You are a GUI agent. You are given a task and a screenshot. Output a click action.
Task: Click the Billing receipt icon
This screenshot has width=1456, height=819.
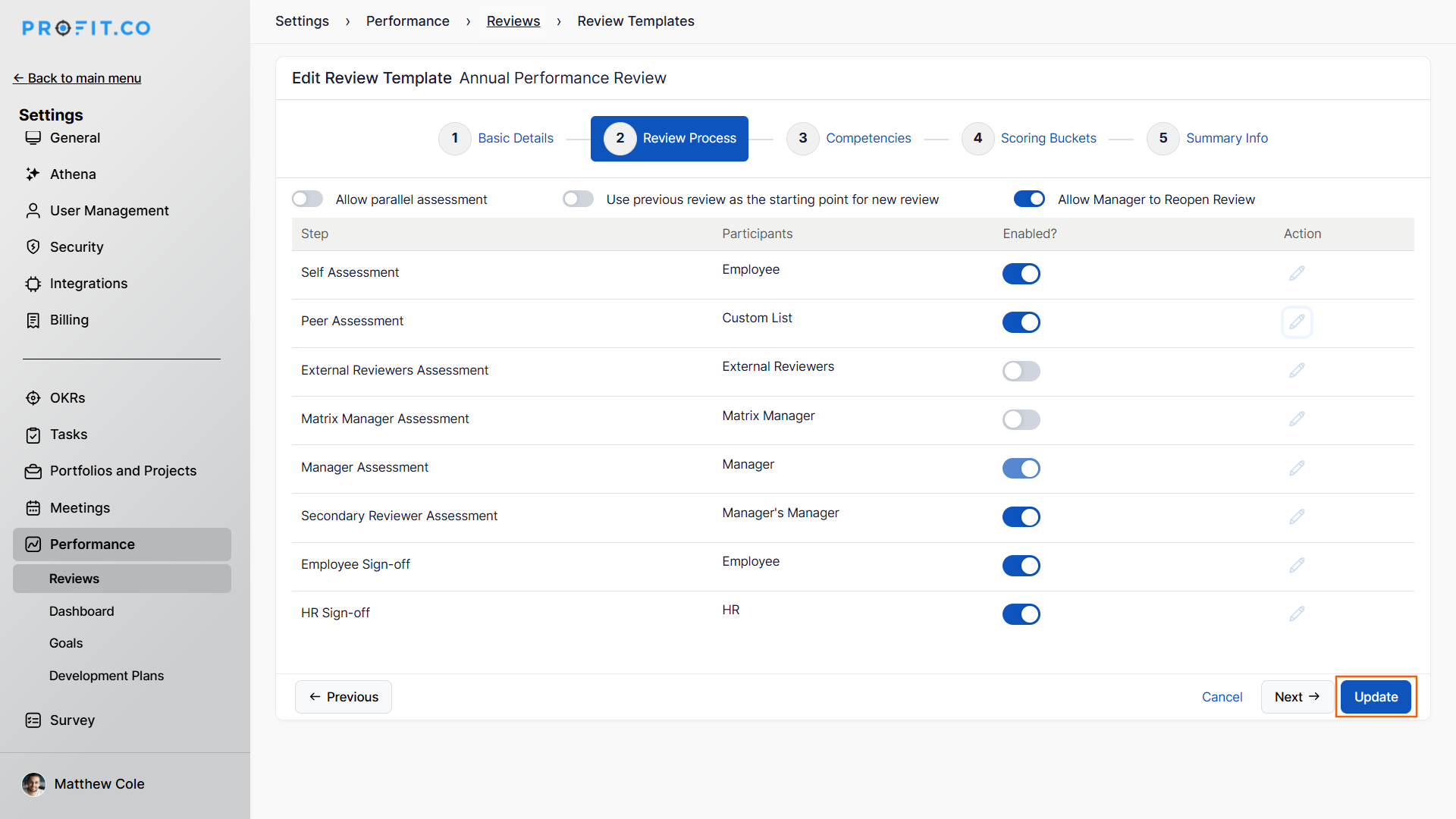click(x=33, y=320)
